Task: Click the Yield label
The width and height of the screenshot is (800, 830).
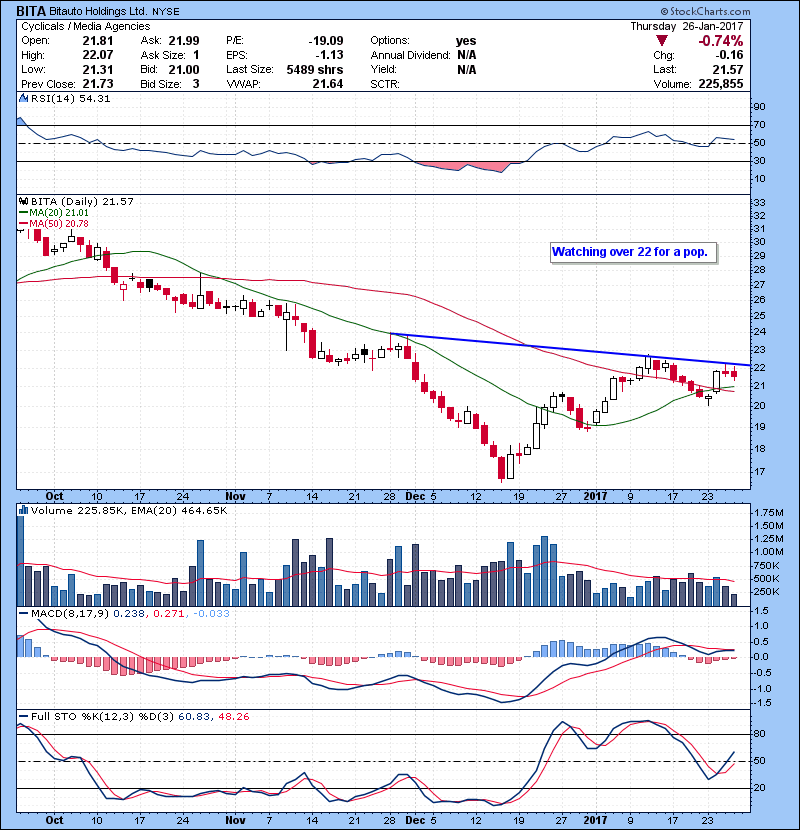Action: tap(383, 69)
